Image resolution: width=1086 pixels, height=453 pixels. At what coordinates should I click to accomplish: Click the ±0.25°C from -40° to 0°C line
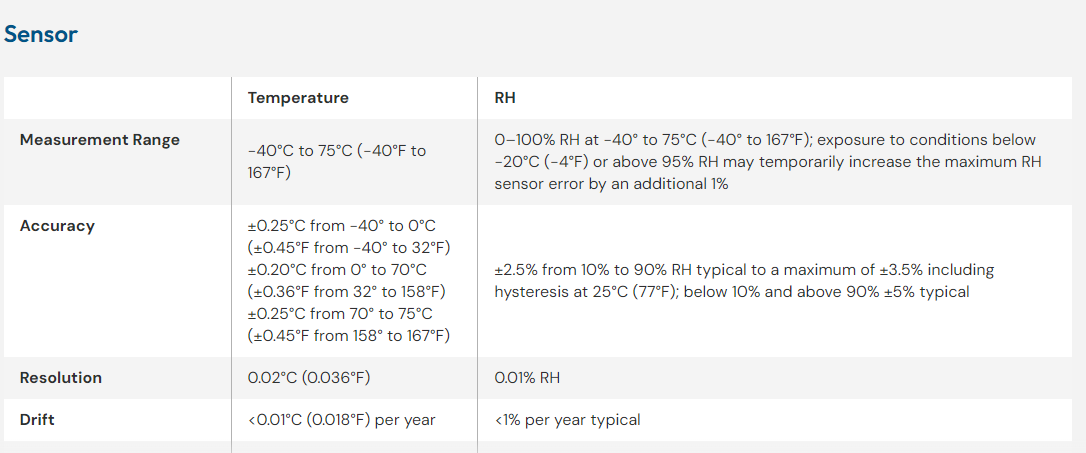[x=341, y=226]
